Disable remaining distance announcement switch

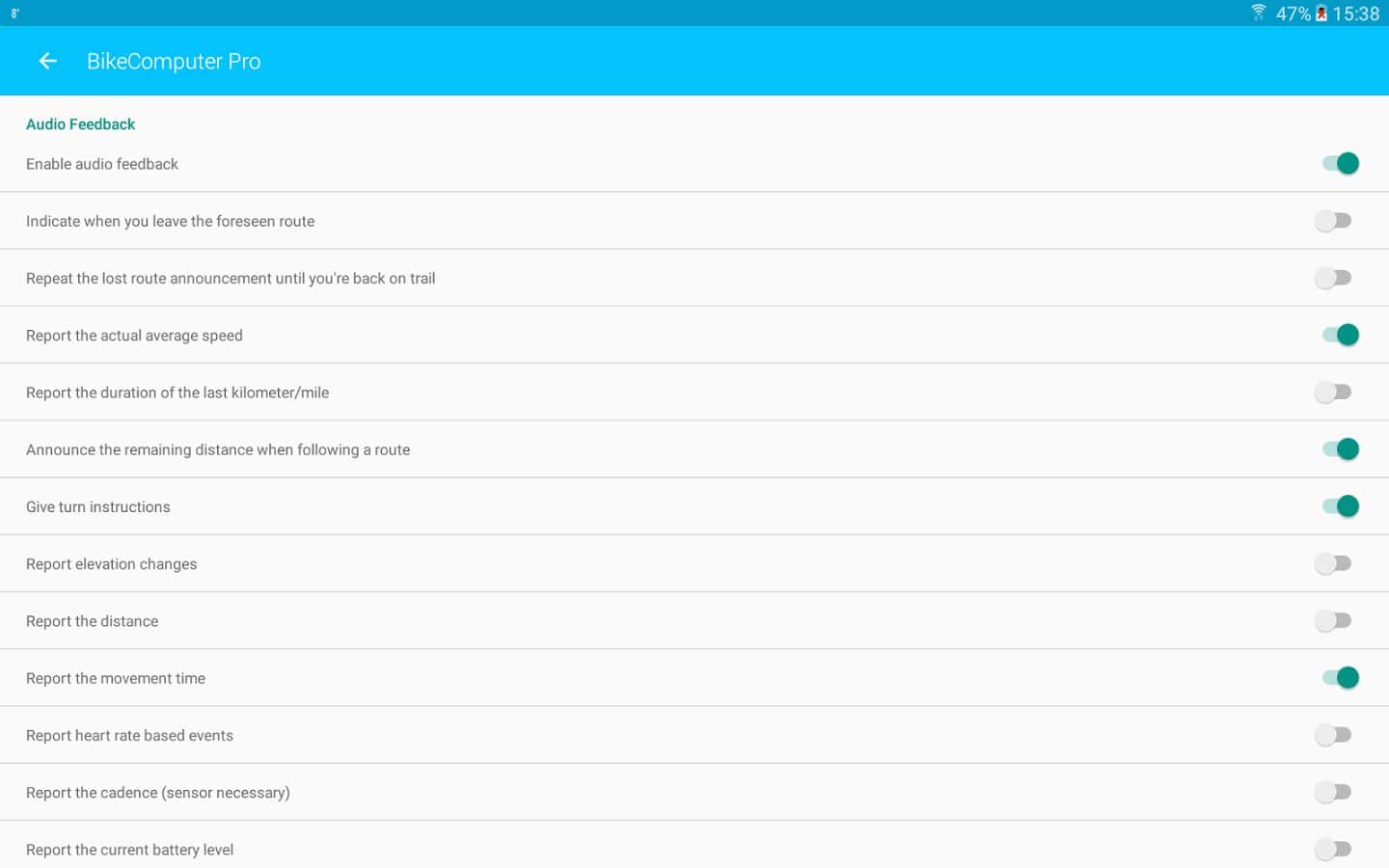(x=1339, y=449)
